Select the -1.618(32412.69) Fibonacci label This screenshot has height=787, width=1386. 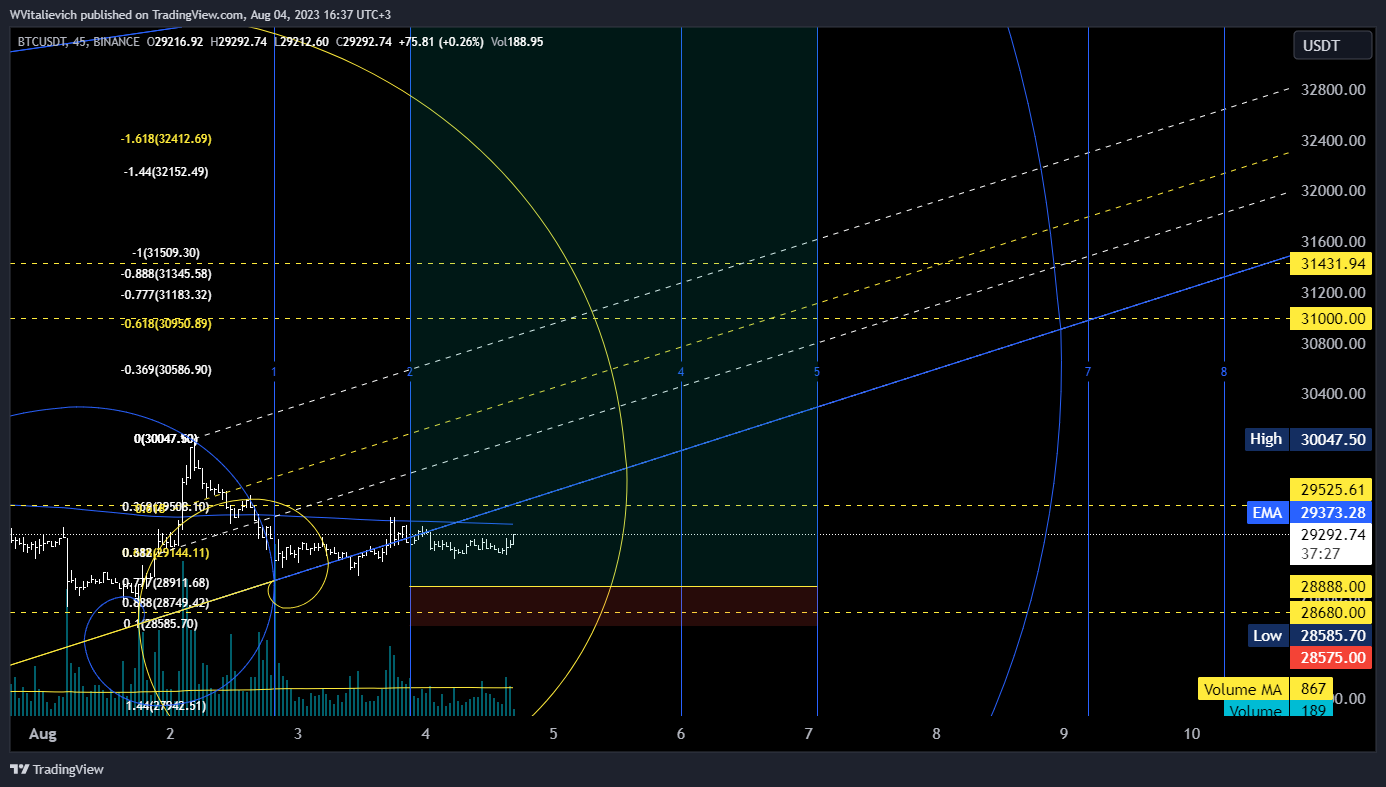[166, 139]
